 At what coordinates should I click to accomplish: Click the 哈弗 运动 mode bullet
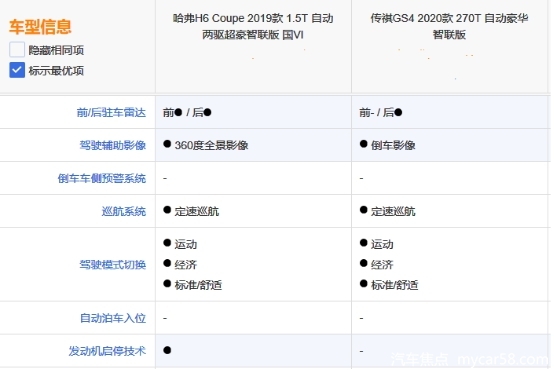point(167,243)
